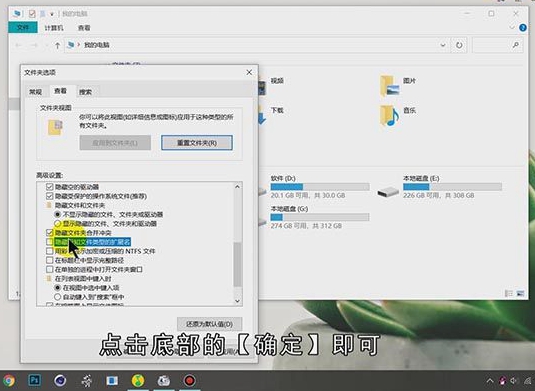Viewport: 535px width, 391px height.
Task: Click the advanced settings scrollbar thumb
Action: (x=237, y=264)
